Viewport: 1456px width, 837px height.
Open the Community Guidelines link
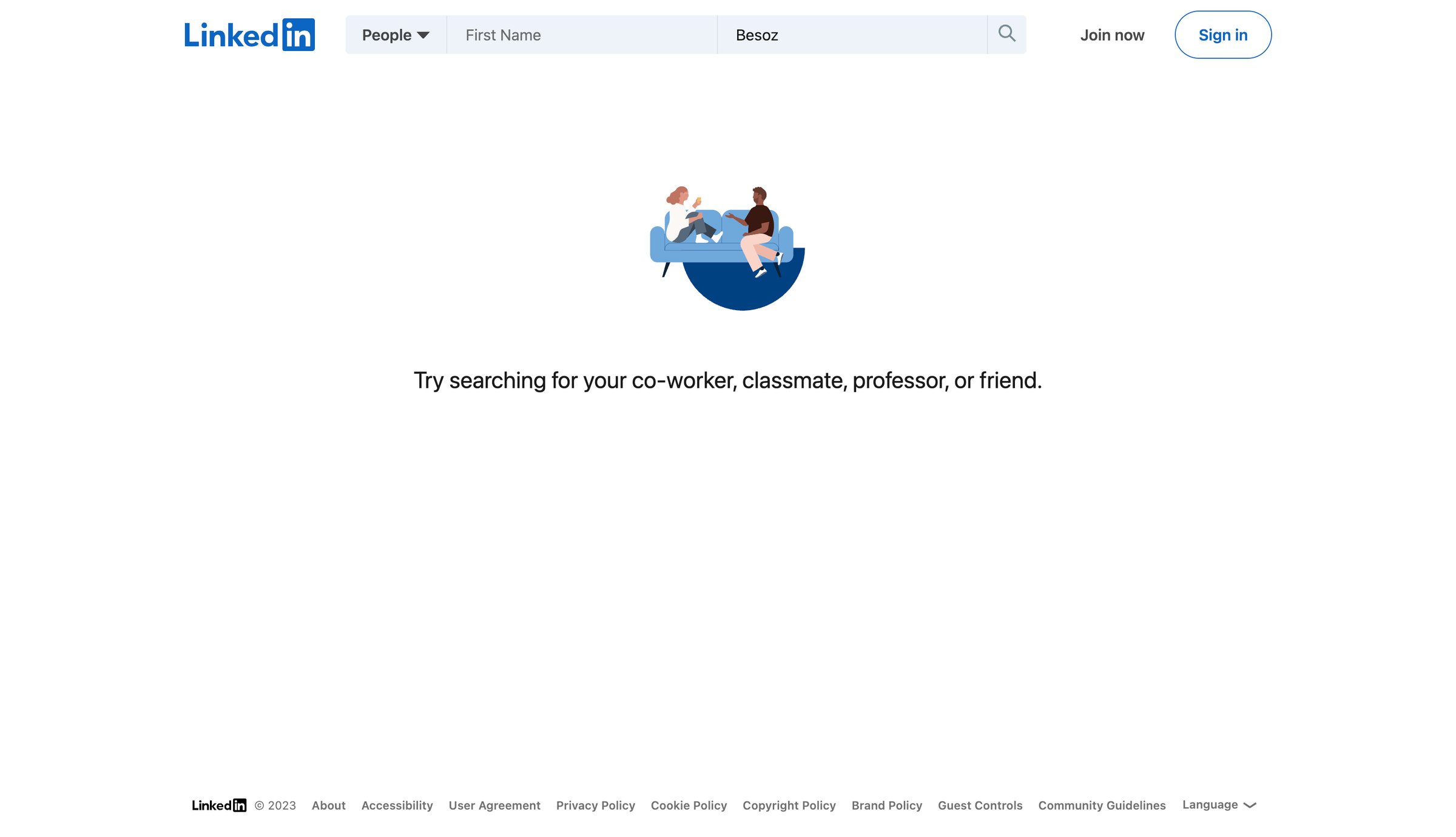tap(1102, 805)
